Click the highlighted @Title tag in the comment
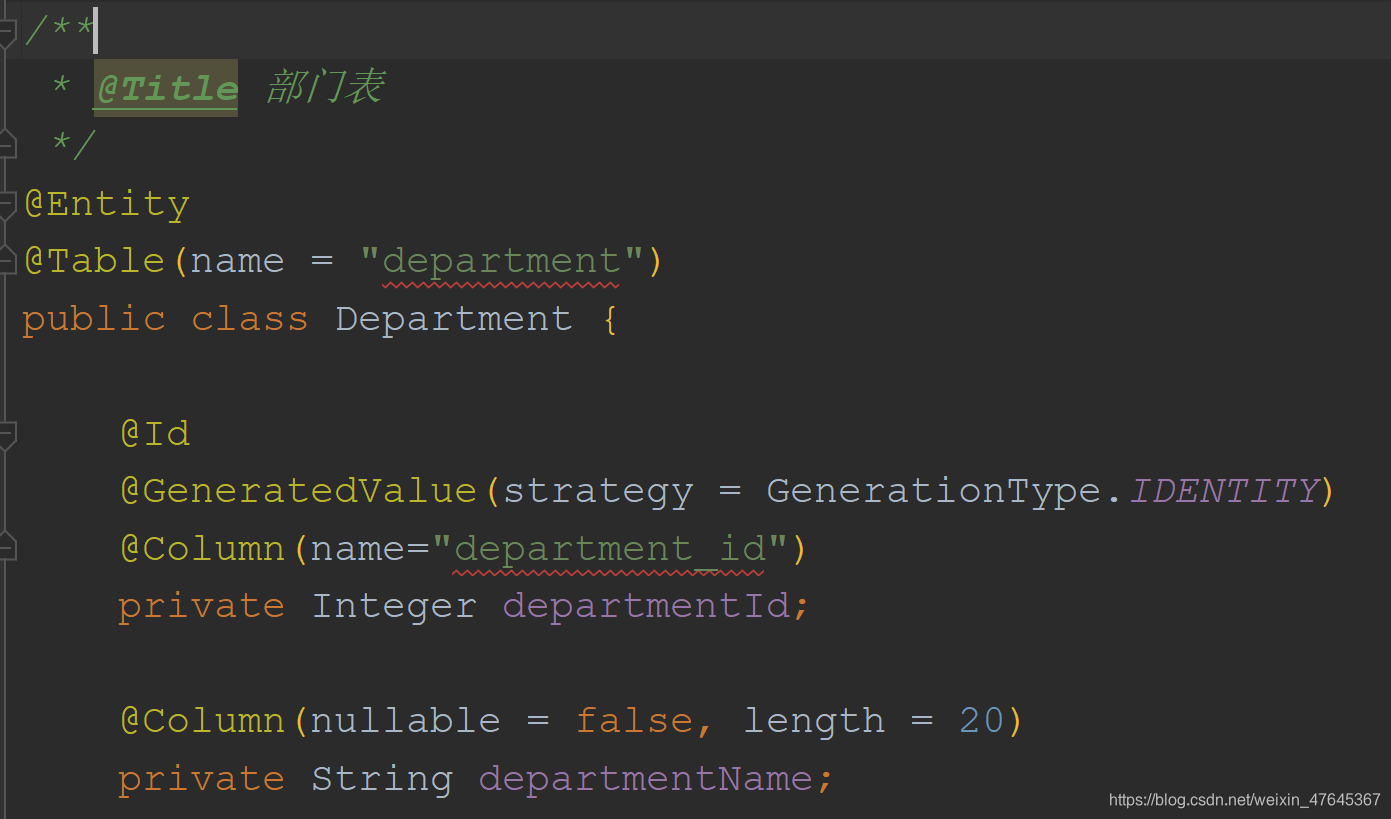The height and width of the screenshot is (819, 1391). [166, 88]
